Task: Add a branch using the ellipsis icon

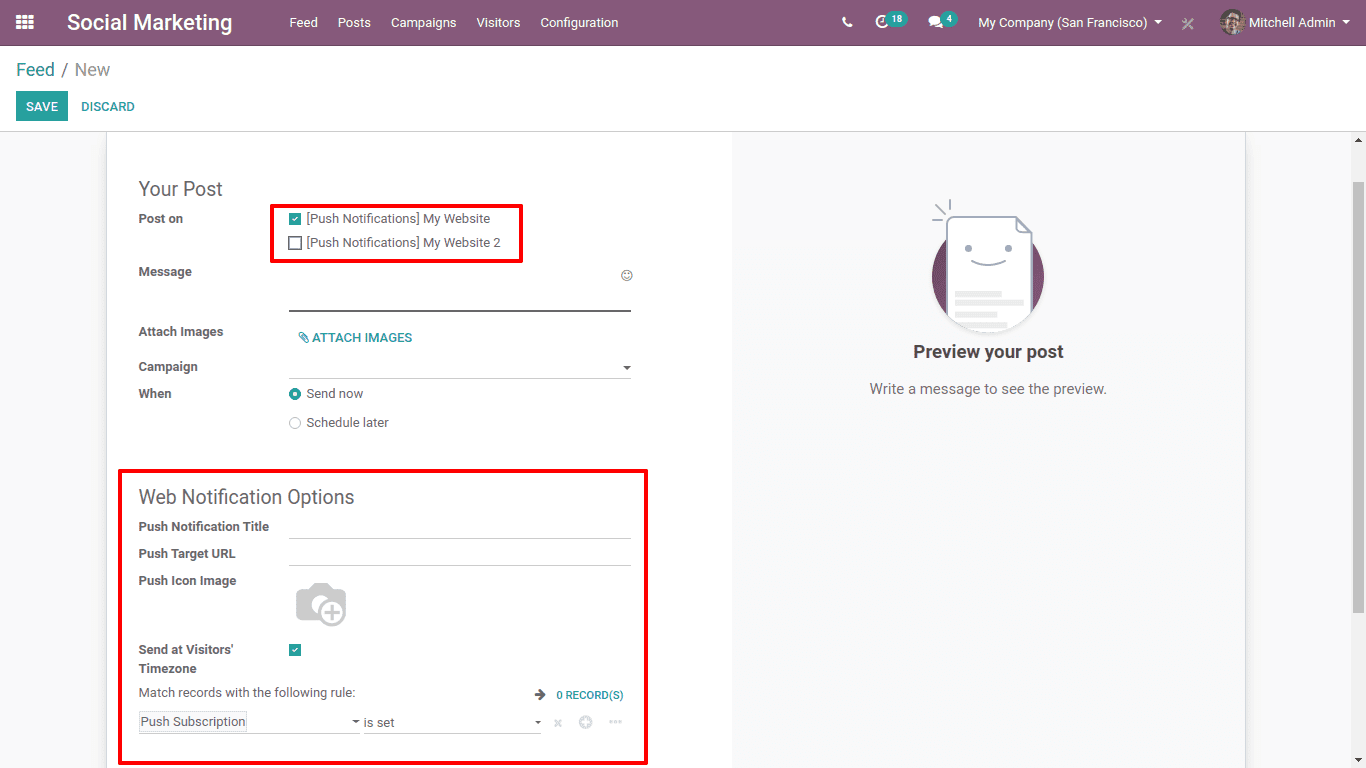Action: (615, 722)
